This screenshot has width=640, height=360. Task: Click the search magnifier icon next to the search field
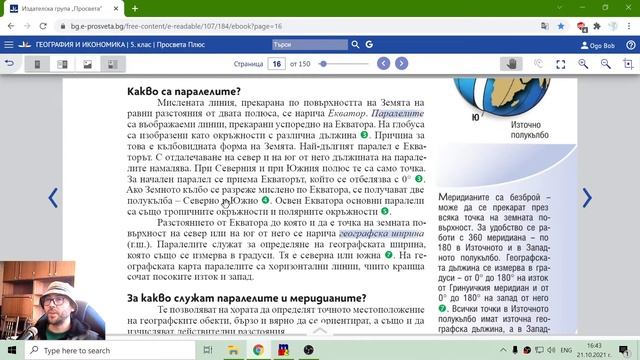tap(355, 44)
